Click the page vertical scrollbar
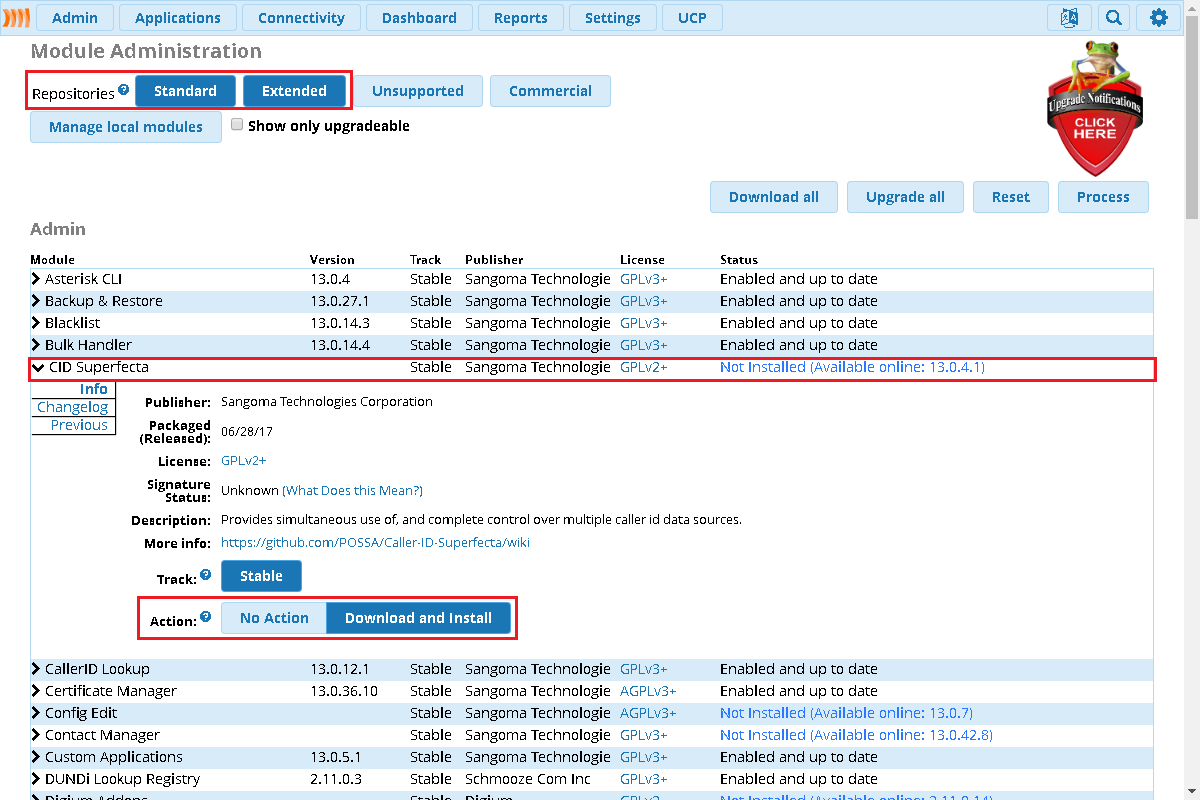 tap(1191, 400)
